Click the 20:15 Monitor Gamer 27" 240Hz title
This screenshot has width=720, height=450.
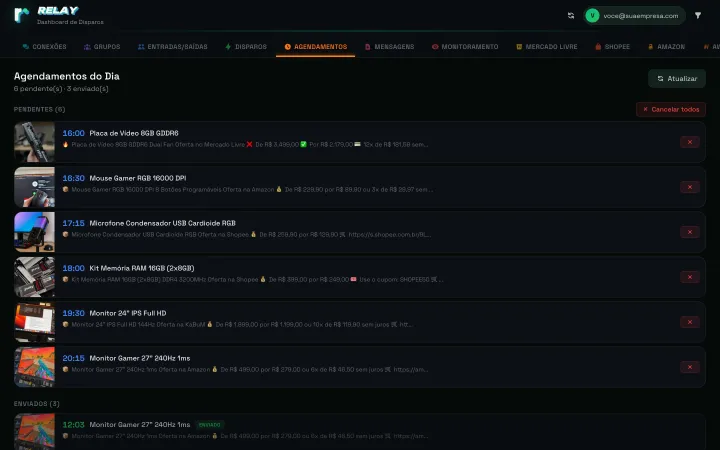coord(140,358)
